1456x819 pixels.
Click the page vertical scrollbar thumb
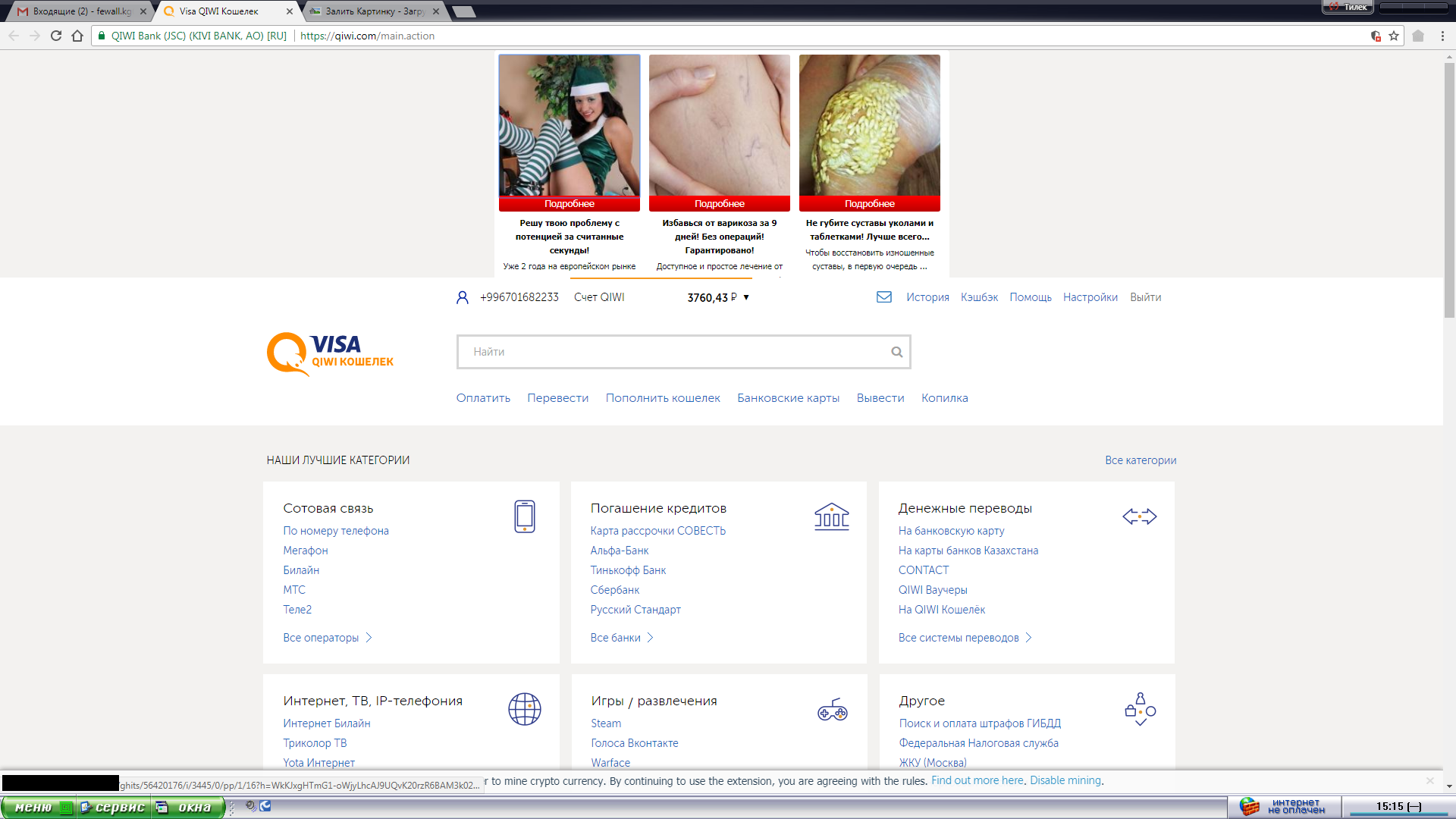click(1449, 190)
